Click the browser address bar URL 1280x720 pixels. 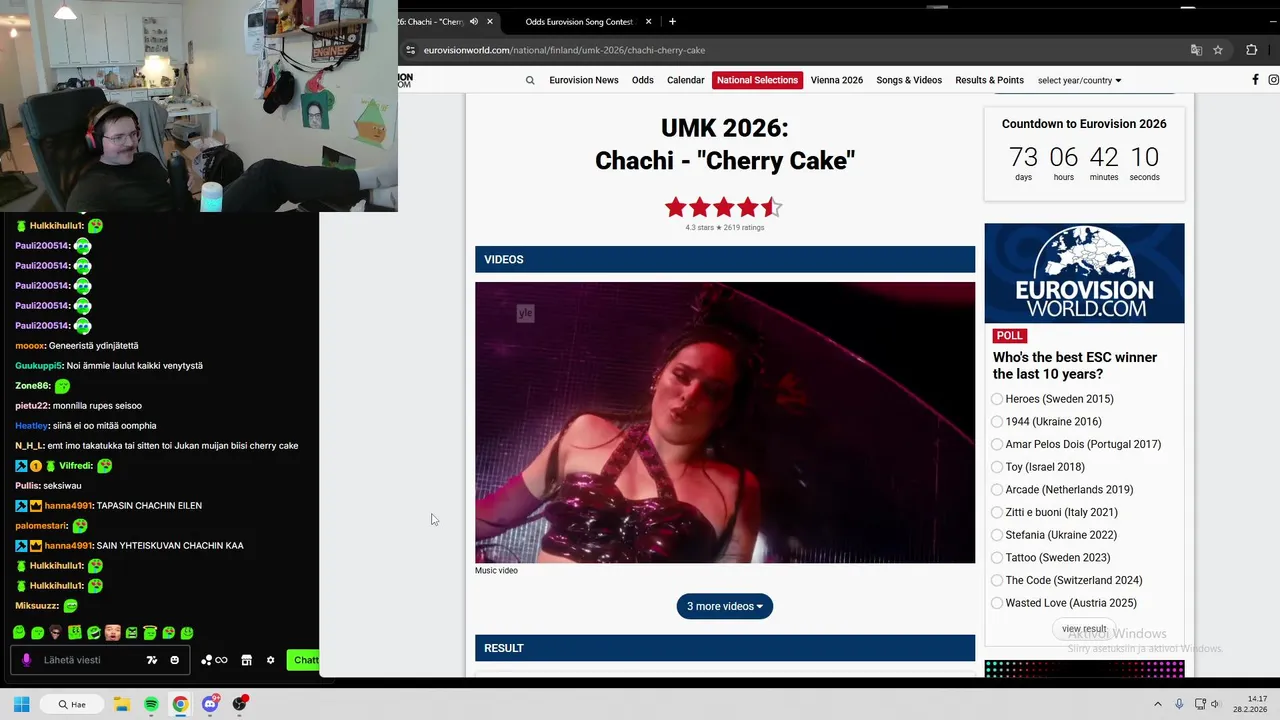tap(564, 50)
